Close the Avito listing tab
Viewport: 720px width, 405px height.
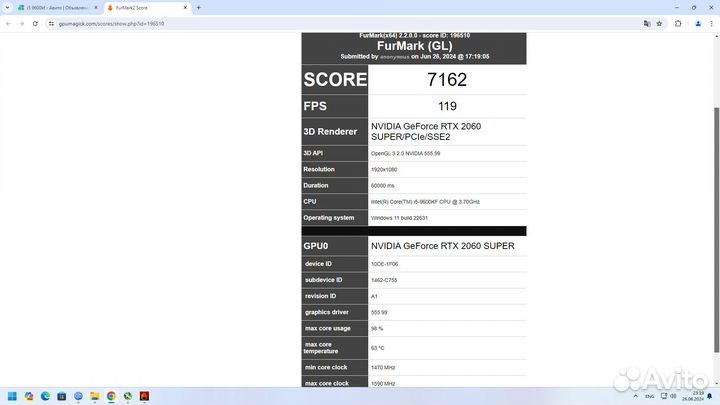pos(96,8)
